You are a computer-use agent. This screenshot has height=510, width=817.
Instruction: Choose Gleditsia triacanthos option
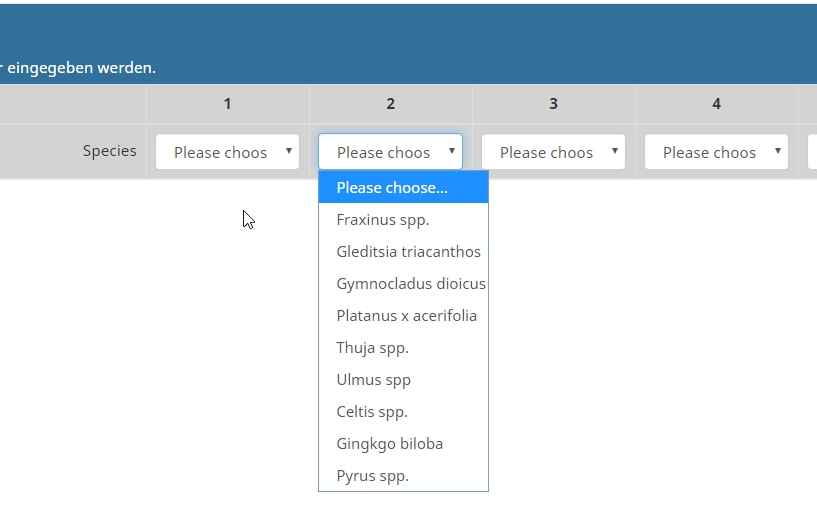pyautogui.click(x=408, y=252)
